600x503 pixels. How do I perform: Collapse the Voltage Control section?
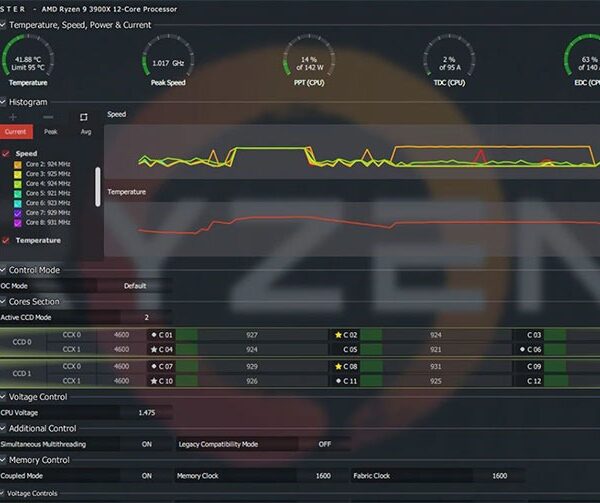click(3, 397)
